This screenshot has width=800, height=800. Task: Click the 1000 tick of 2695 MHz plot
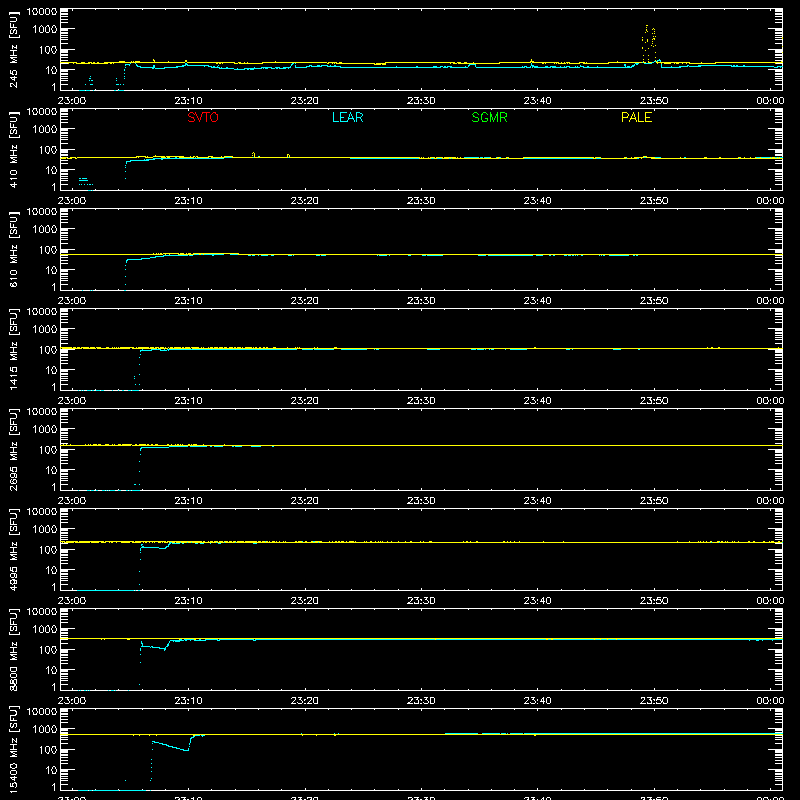point(44,430)
